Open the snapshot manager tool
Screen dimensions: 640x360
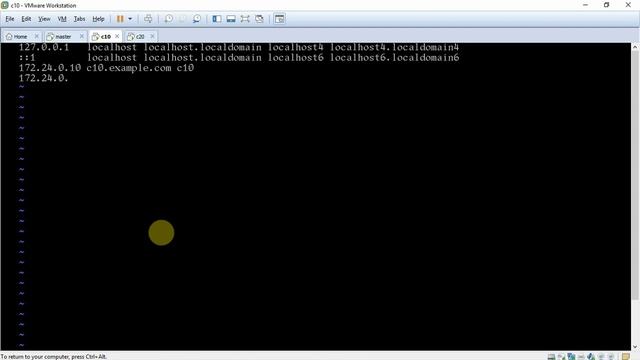tap(197, 19)
